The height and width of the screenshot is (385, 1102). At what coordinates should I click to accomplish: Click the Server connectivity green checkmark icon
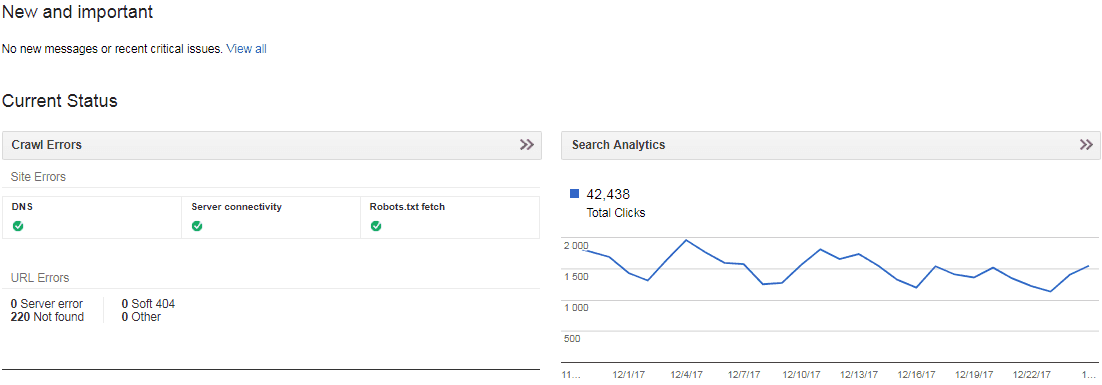[x=197, y=226]
